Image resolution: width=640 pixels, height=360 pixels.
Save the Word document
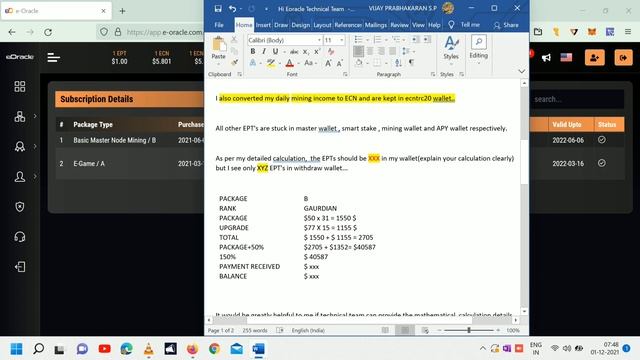tap(218, 9)
